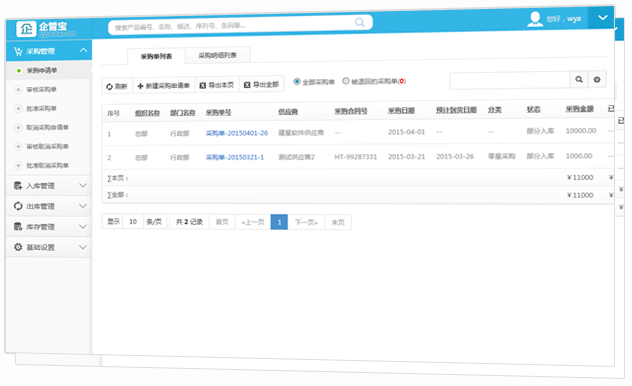This screenshot has width=632, height=386.
Task: Expand the 出库管理 chevron
Action: 83,206
